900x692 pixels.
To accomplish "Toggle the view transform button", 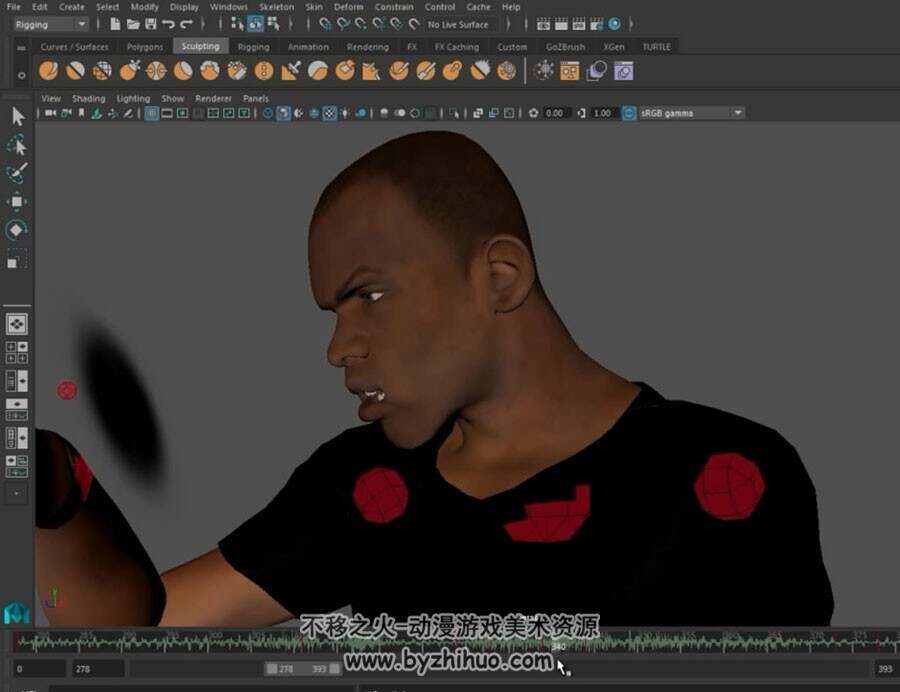I will [629, 114].
